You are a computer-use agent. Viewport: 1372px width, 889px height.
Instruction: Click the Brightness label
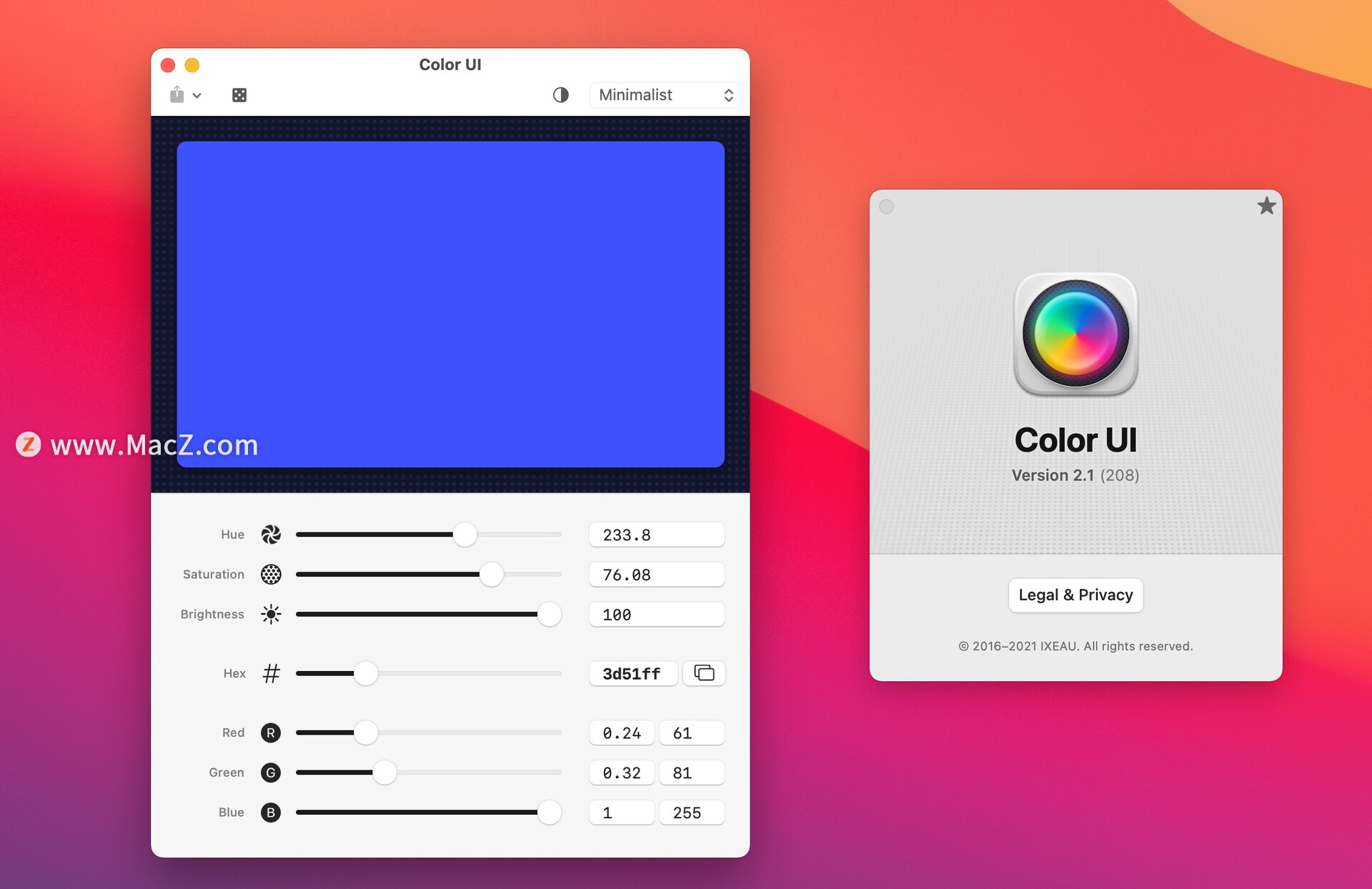(x=212, y=615)
